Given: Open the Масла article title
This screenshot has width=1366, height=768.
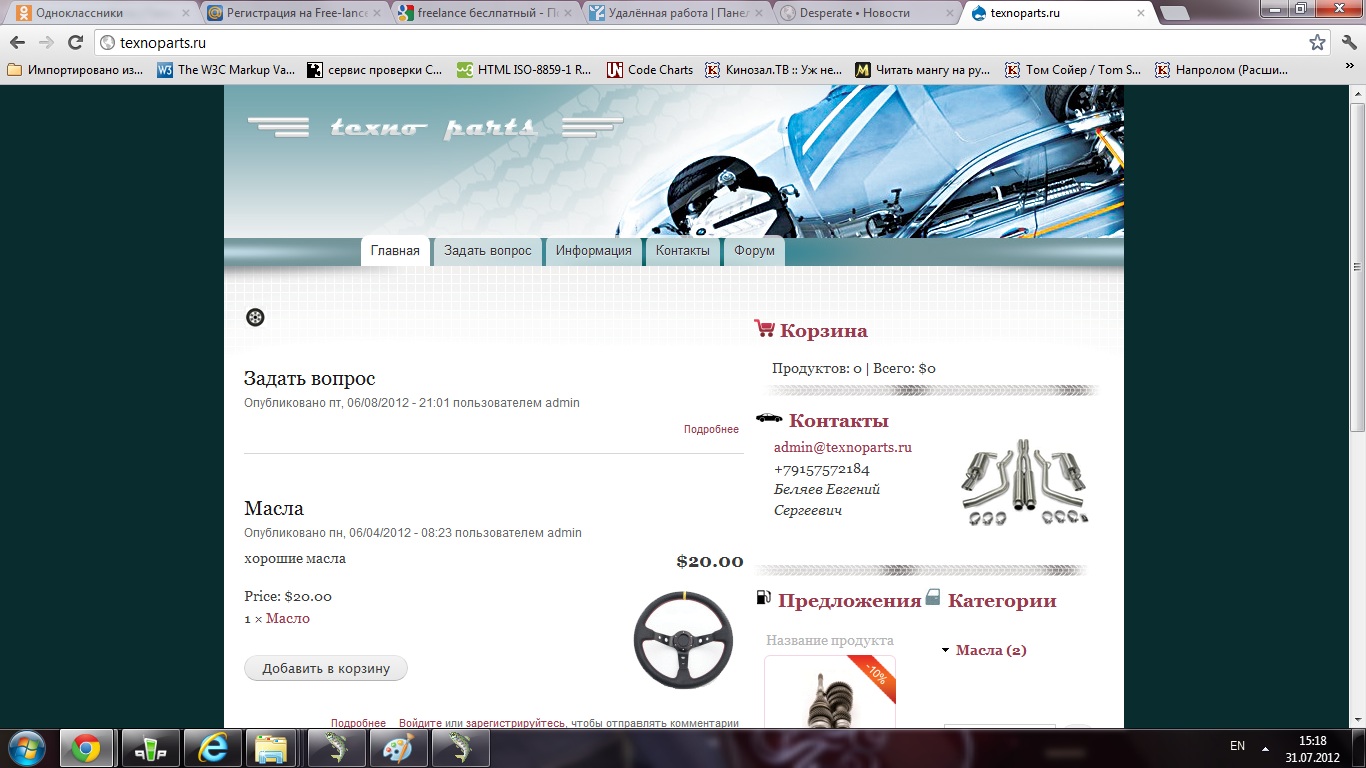Looking at the screenshot, I should 274,508.
